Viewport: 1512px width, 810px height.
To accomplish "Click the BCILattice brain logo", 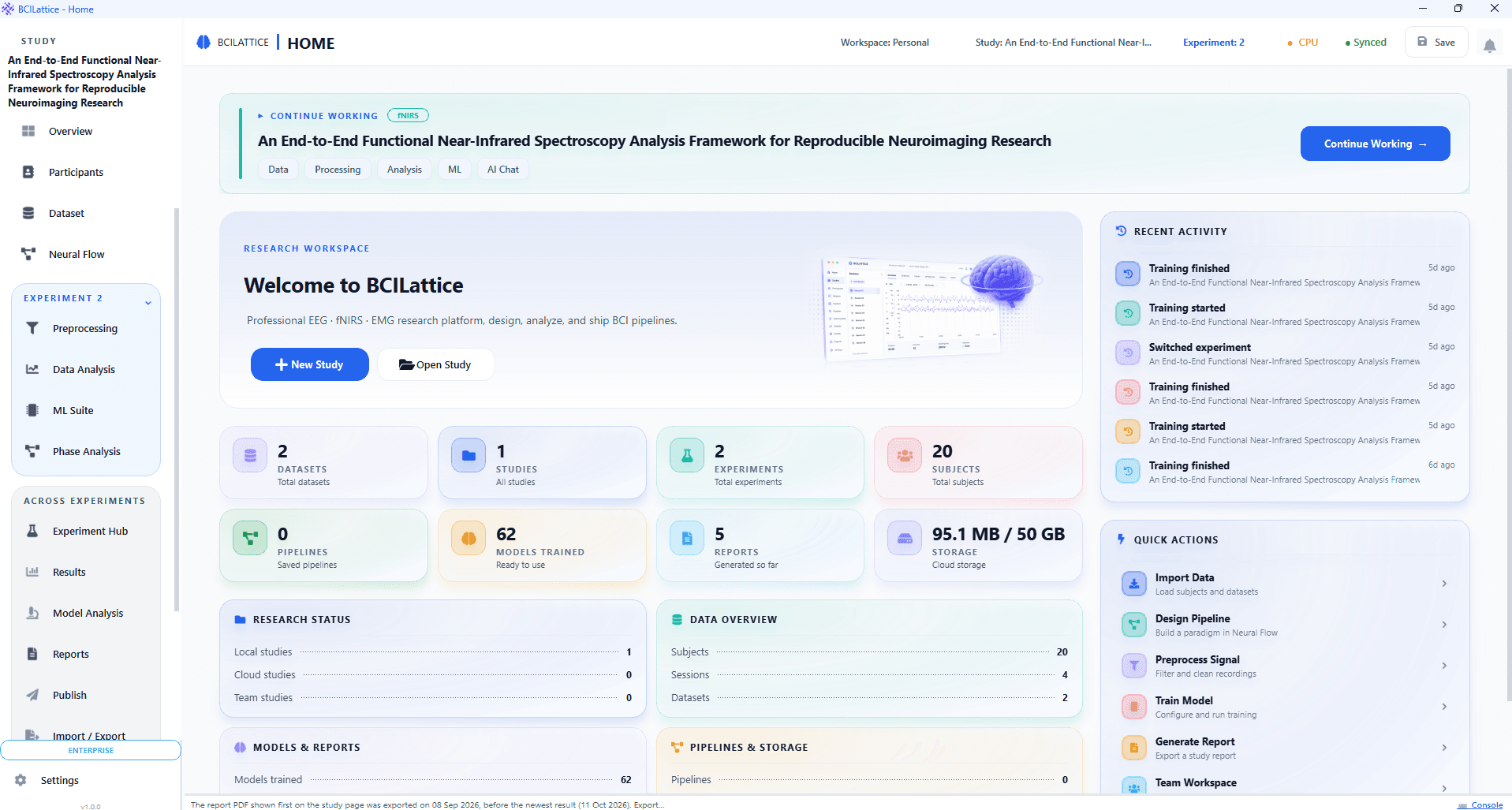I will click(x=203, y=42).
